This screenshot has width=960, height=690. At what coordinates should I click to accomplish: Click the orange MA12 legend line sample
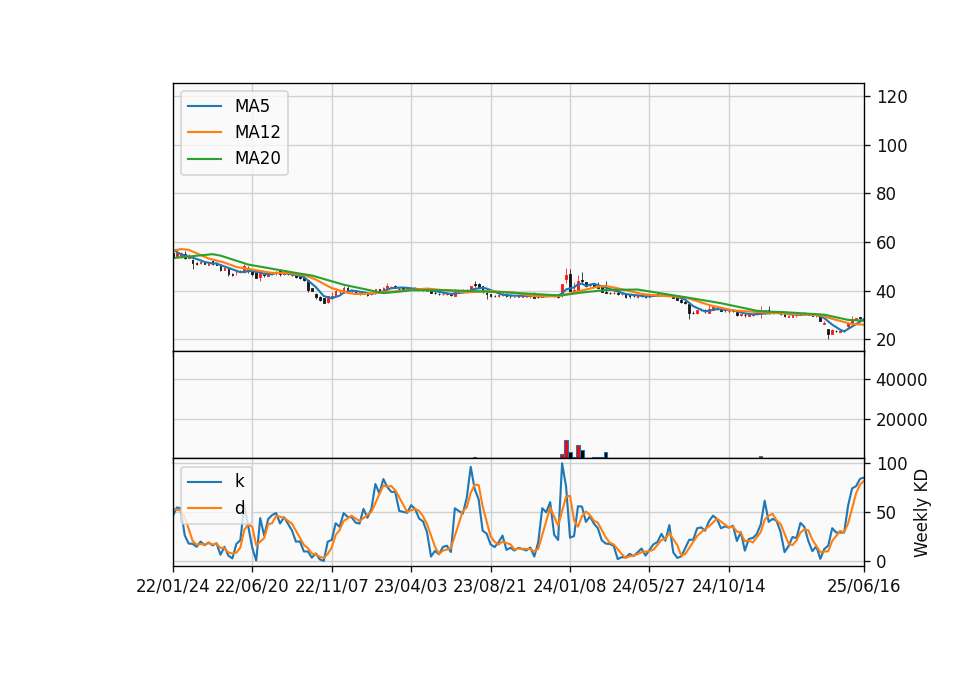coord(204,132)
